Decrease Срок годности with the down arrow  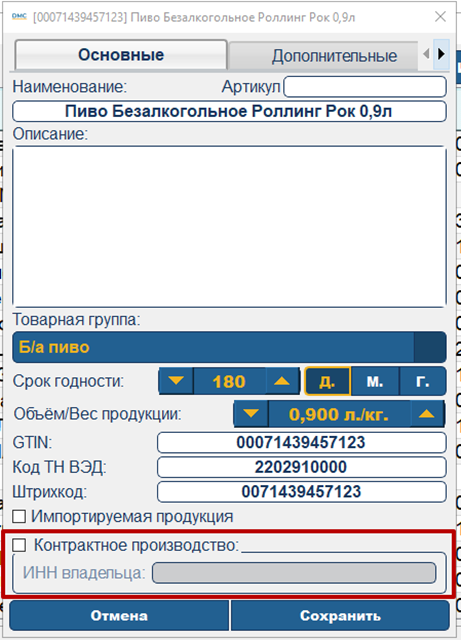[176, 381]
